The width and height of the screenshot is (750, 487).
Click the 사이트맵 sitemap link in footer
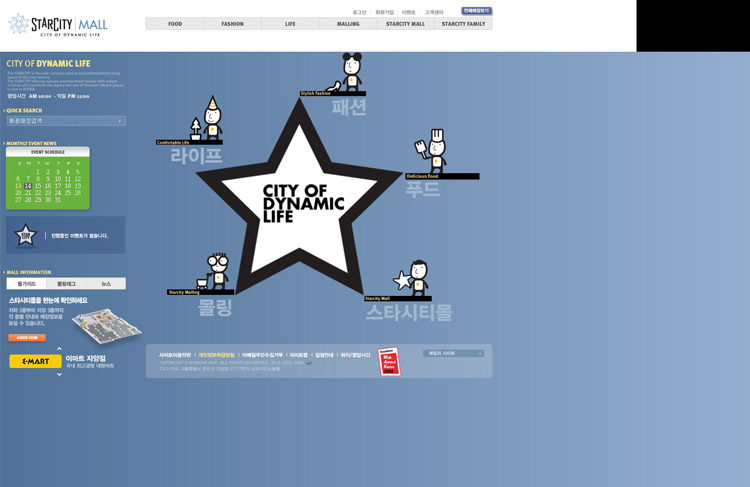[x=298, y=355]
